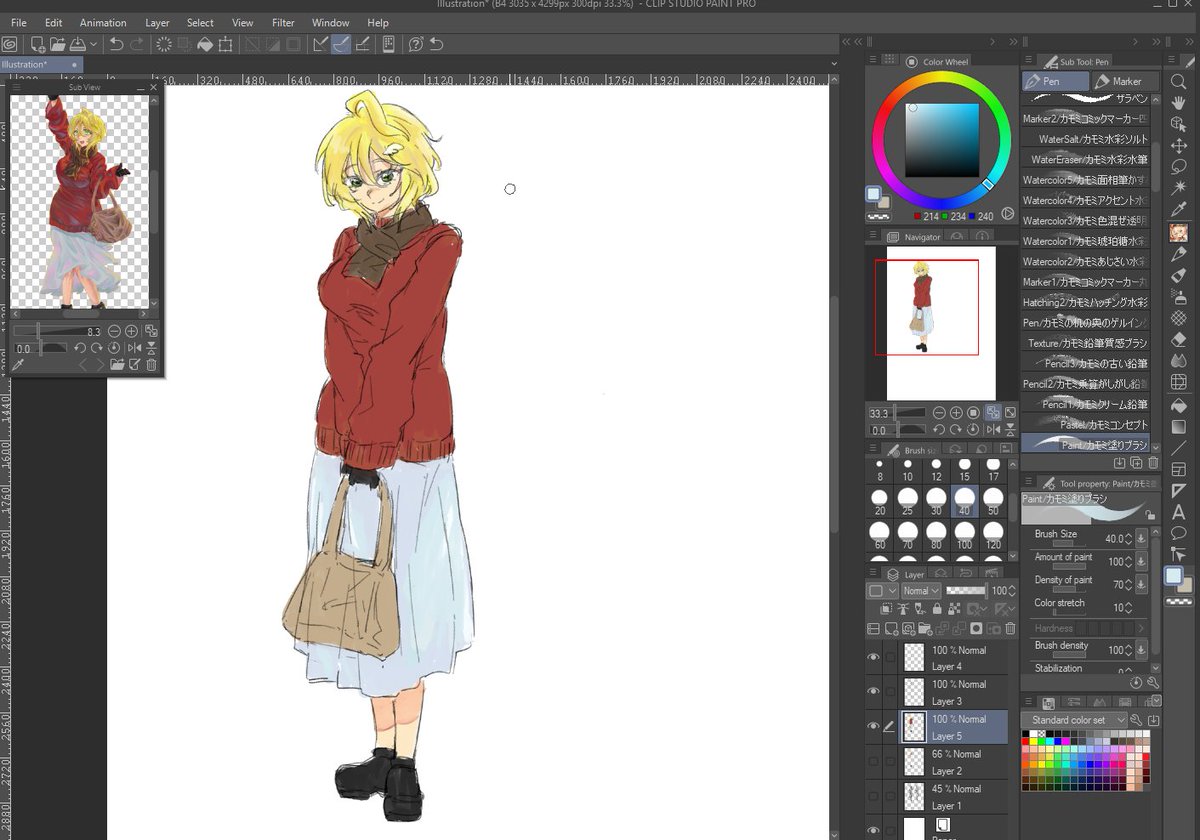
Task: Undo the last action in command bar
Action: point(116,44)
